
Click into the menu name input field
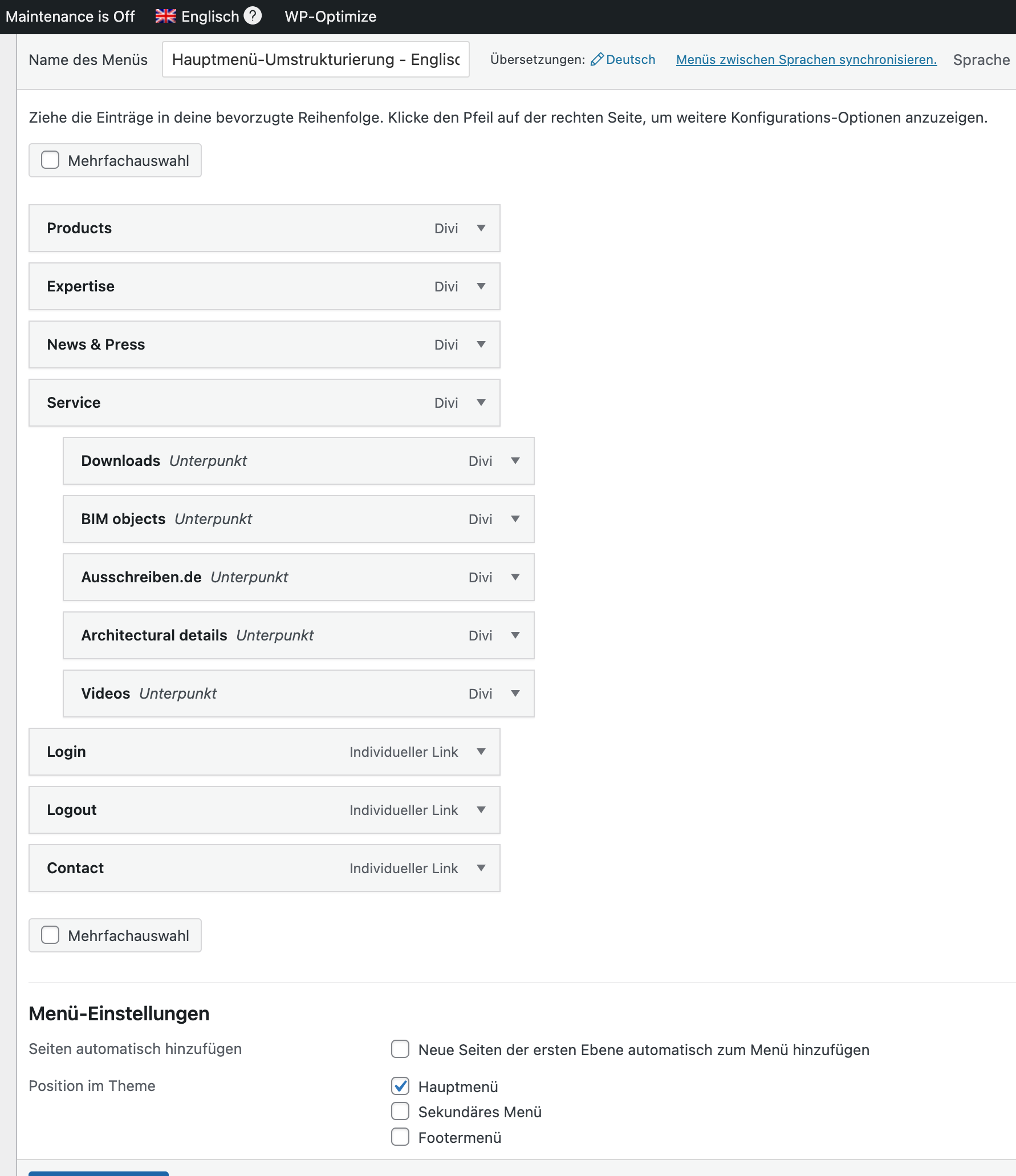tap(316, 59)
